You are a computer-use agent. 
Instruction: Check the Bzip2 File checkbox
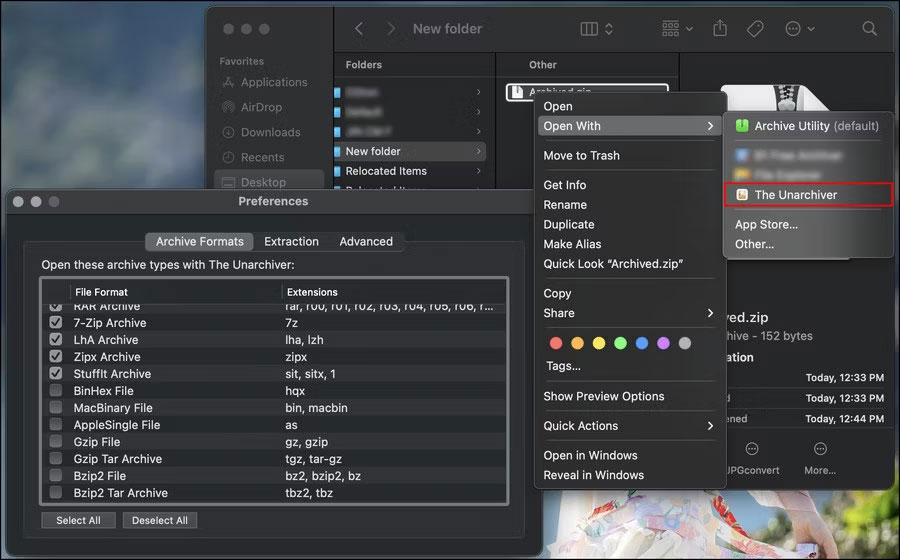pos(56,475)
